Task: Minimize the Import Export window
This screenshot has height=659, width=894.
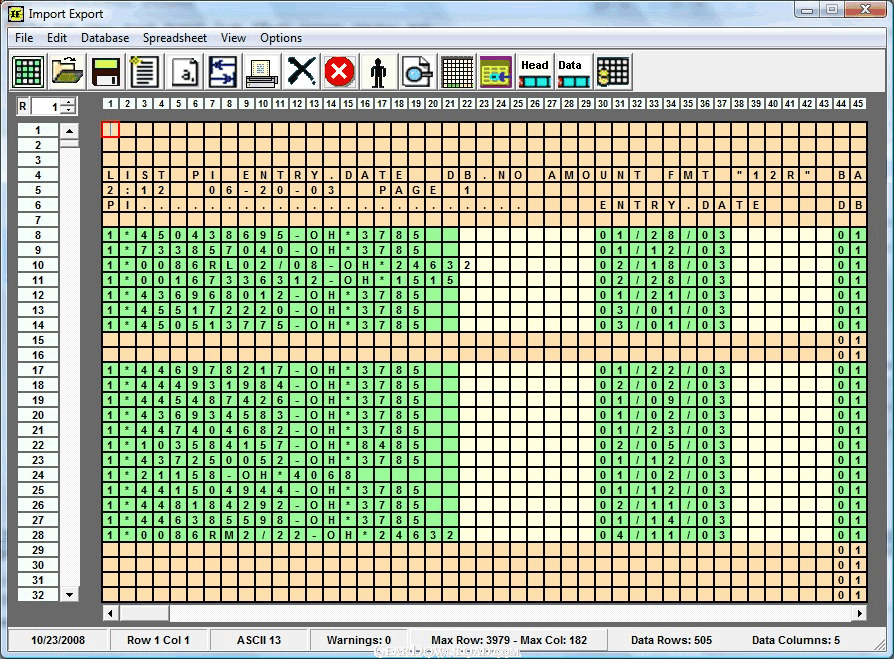Action: point(807,10)
